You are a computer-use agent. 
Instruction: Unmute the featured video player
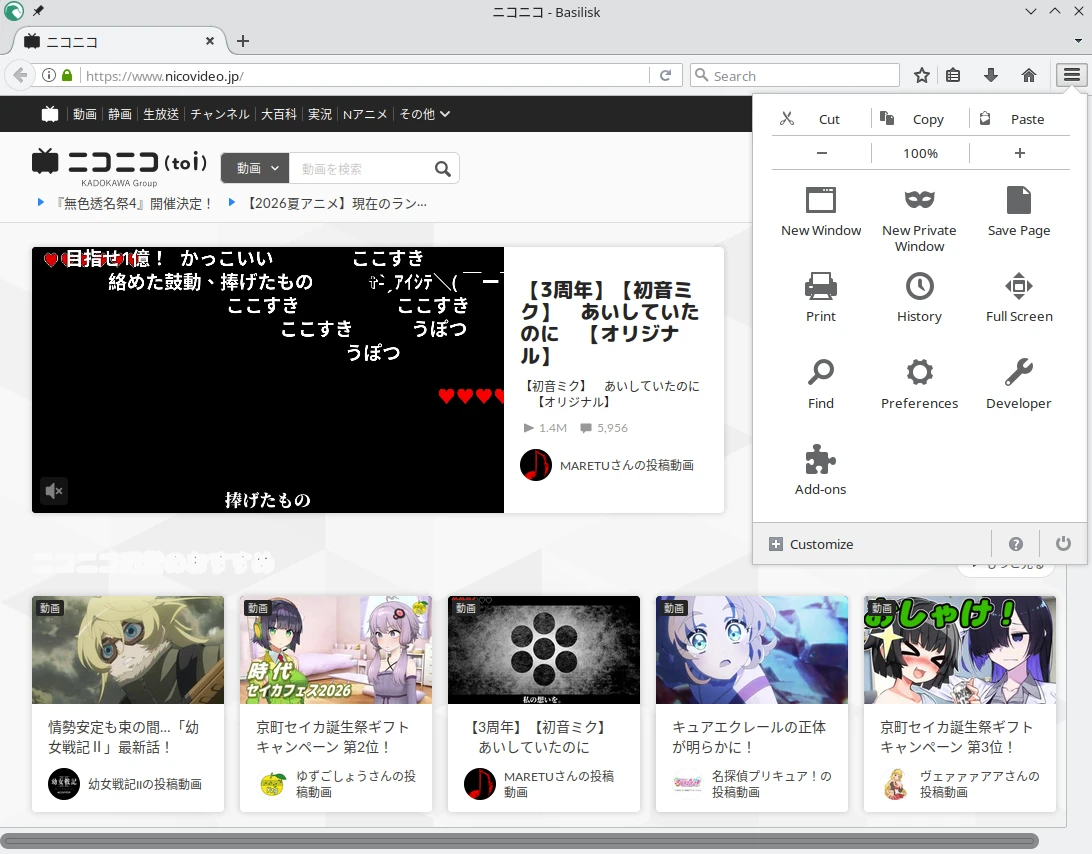point(54,490)
